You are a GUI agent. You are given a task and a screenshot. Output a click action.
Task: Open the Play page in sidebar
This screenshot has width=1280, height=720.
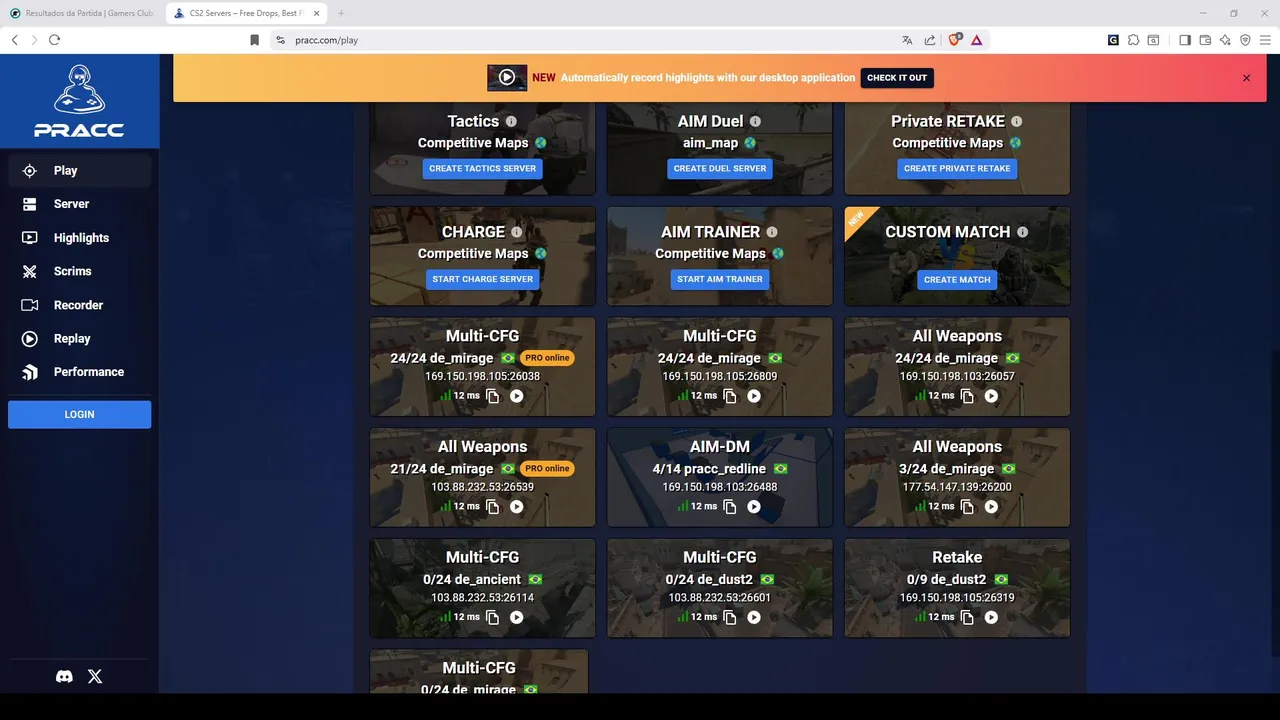tap(79, 170)
